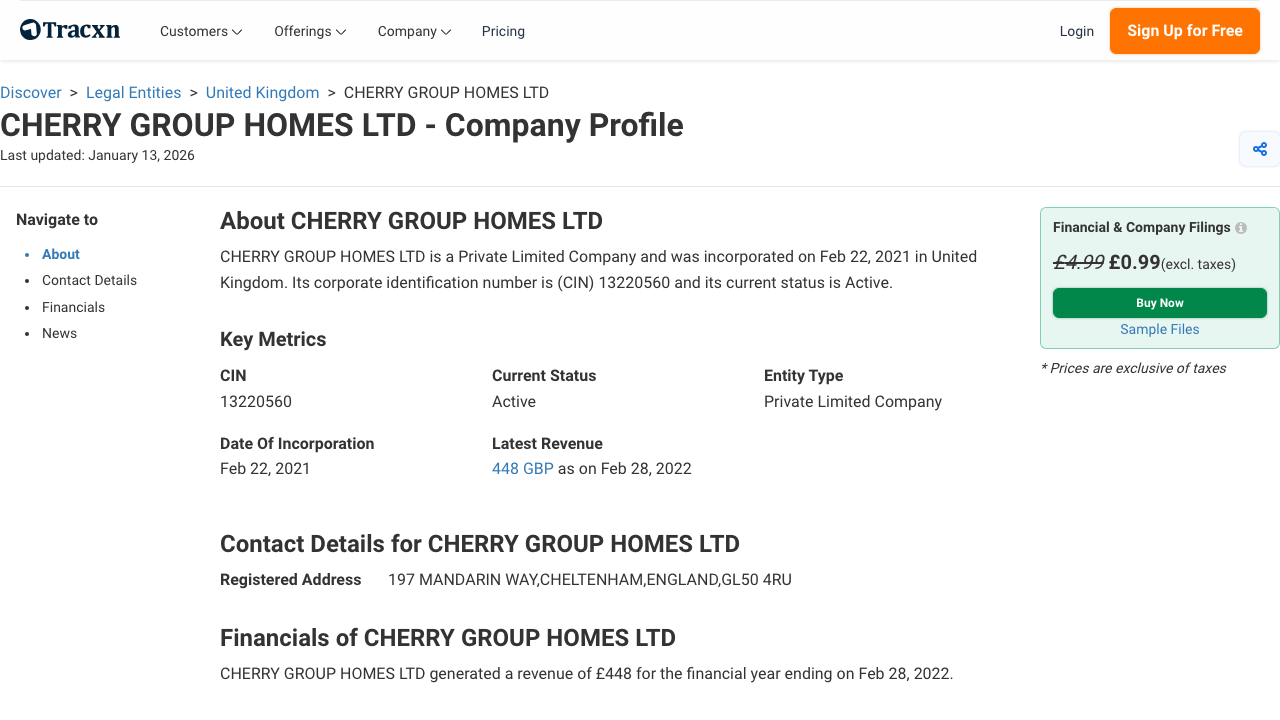1280x720 pixels.
Task: Open Legal Entities breadcrumb link
Action: (x=133, y=92)
